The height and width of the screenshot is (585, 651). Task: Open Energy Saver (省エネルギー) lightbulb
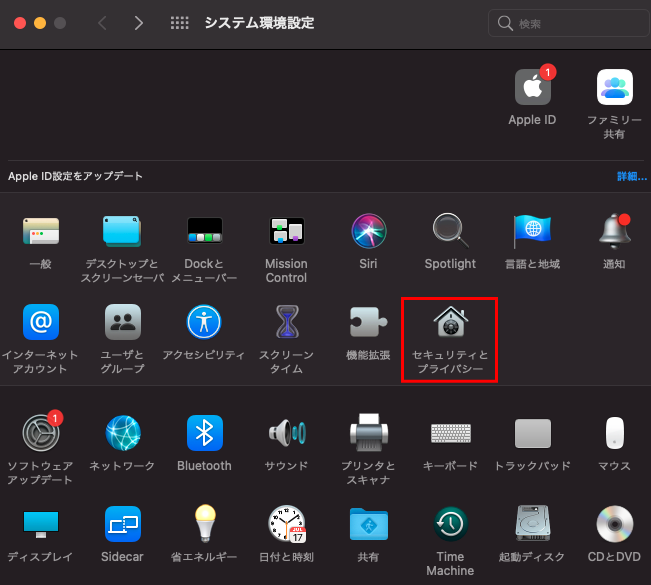click(x=205, y=524)
